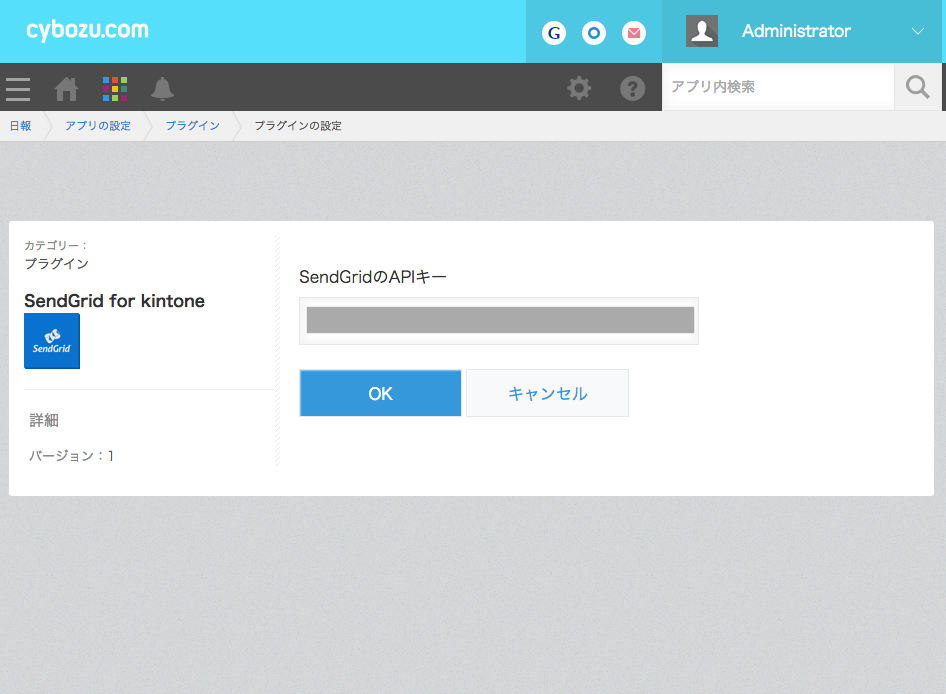Open the pink mail service icon
Image resolution: width=946 pixels, height=694 pixels.
coord(634,33)
